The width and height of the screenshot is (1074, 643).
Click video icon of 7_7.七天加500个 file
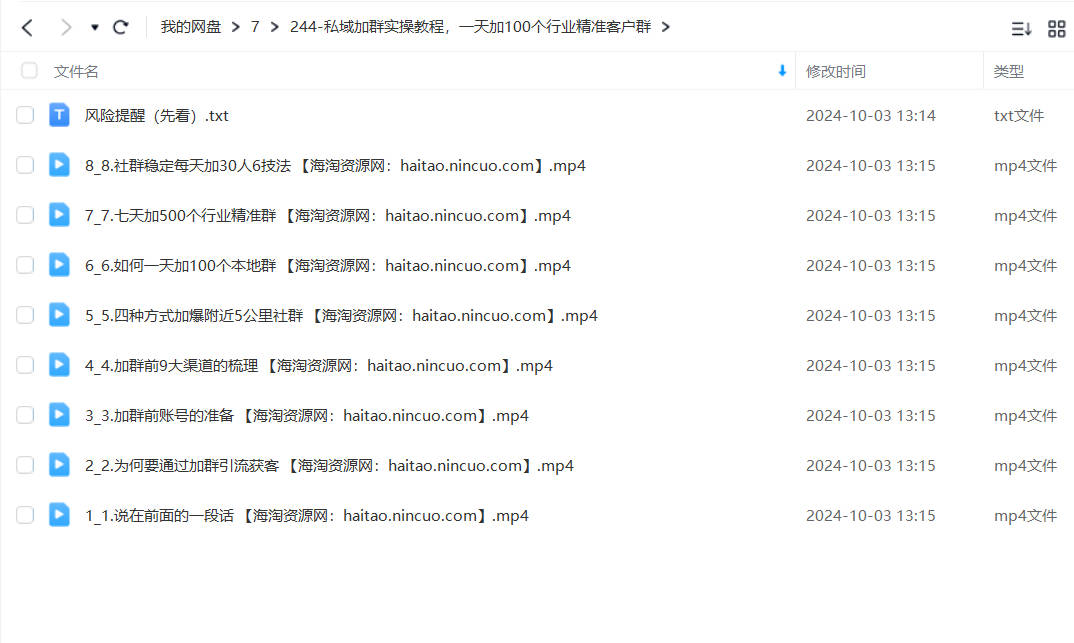(x=60, y=215)
